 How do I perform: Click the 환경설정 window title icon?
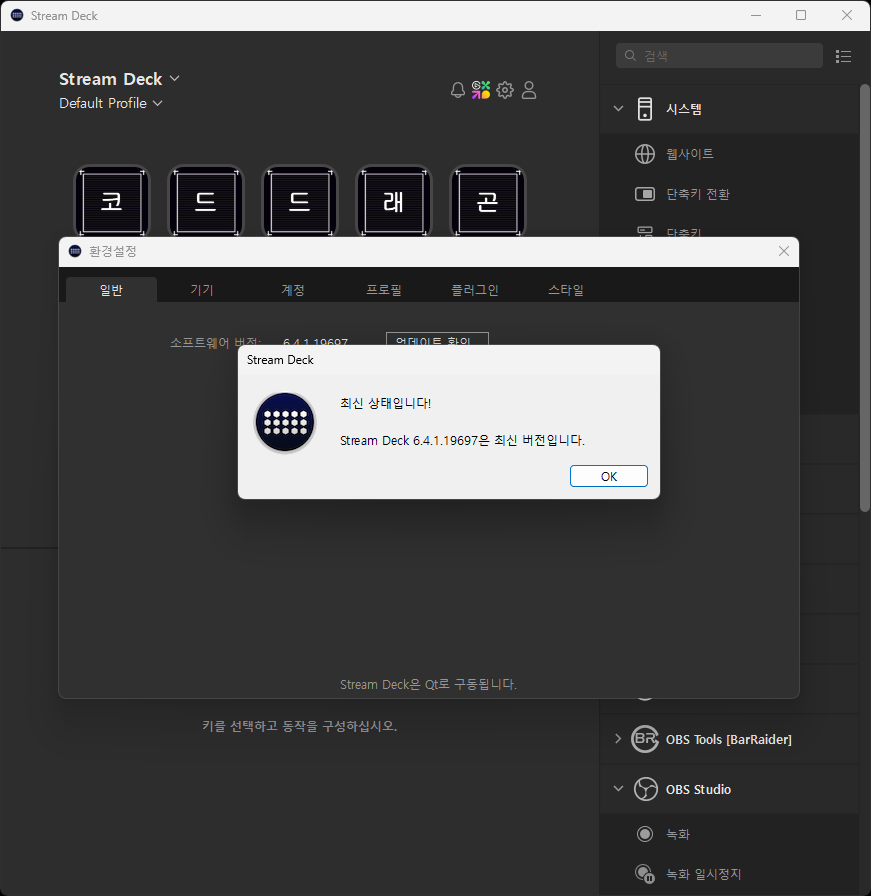click(x=75, y=251)
